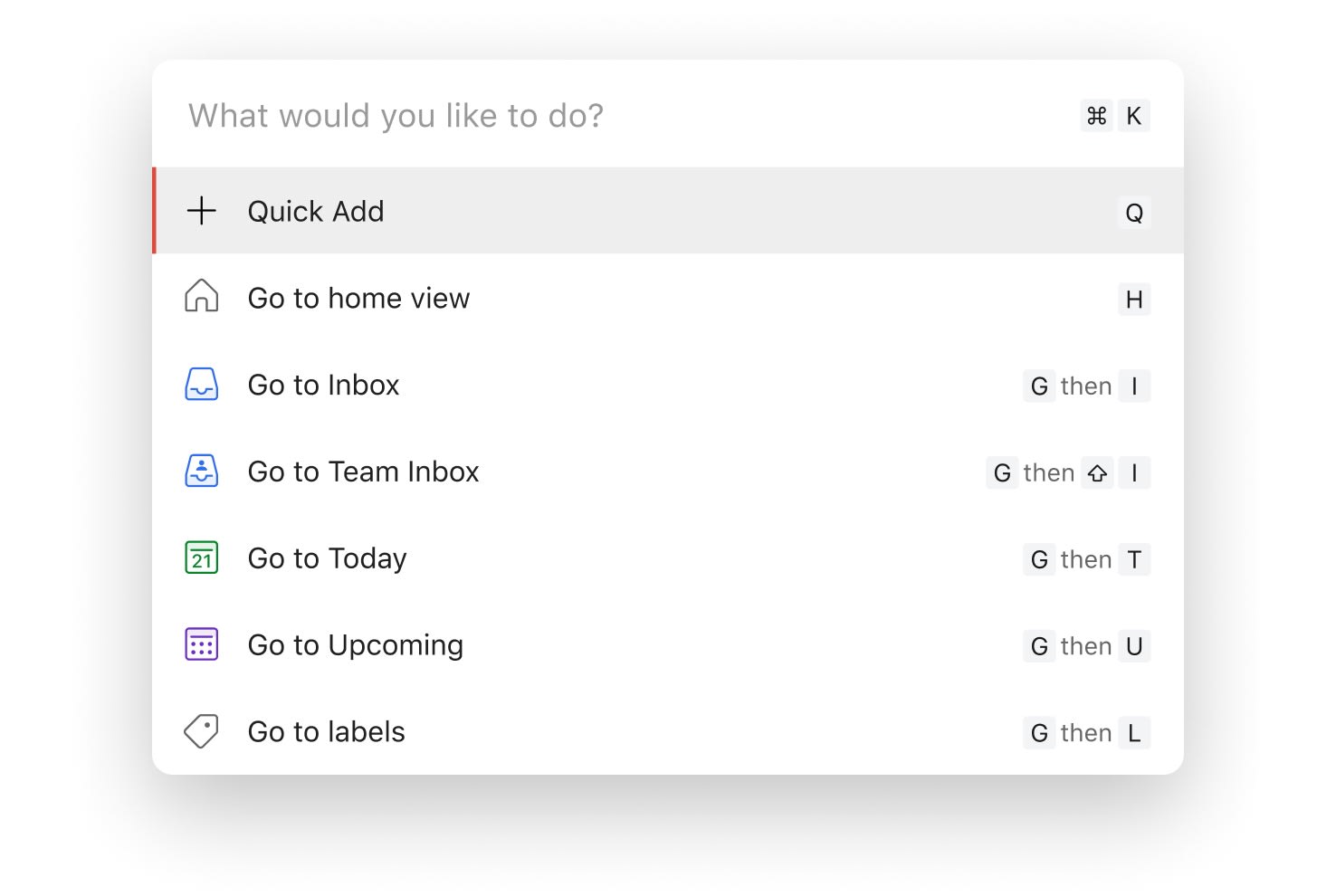Screen dimensions: 1336x896
Task: Select the purple Upcoming calendar icon
Action: pos(200,644)
